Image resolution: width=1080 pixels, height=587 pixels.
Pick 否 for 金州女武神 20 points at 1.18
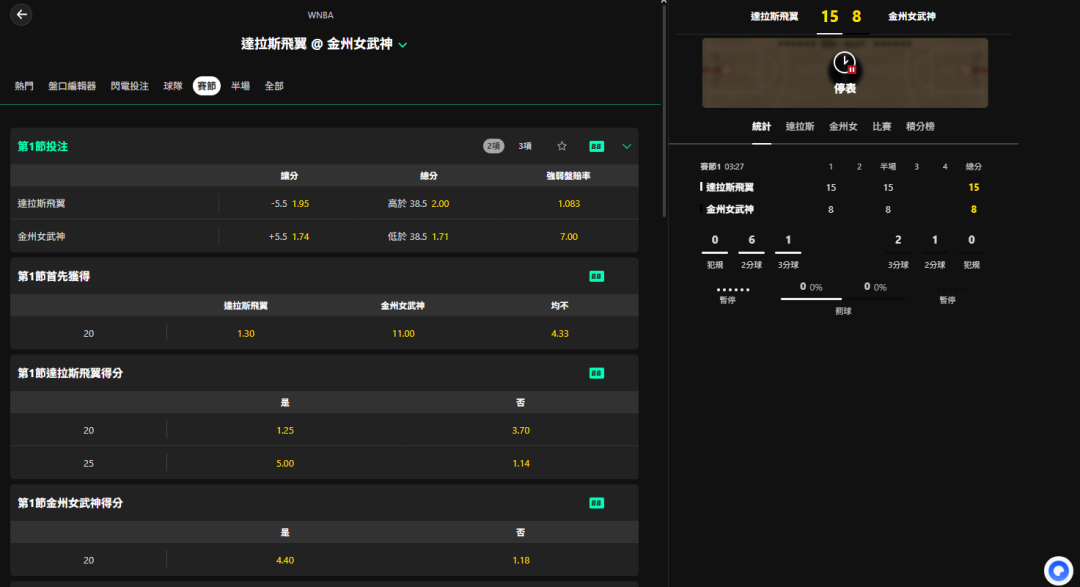coord(521,561)
